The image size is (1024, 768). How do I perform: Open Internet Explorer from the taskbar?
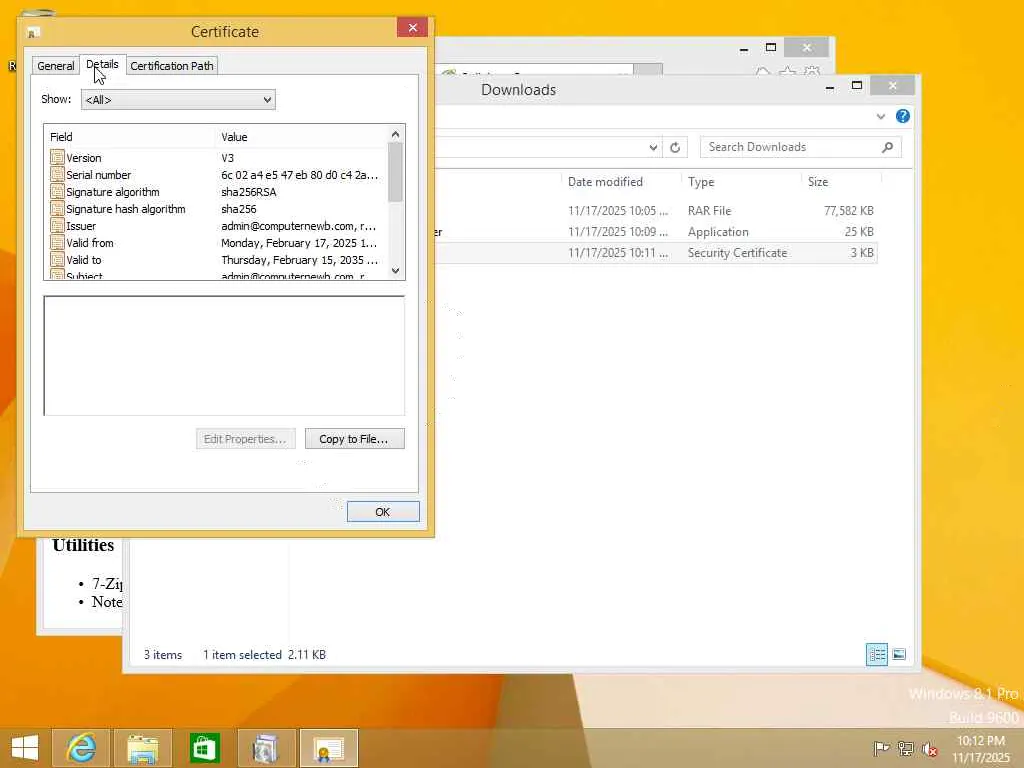point(82,748)
